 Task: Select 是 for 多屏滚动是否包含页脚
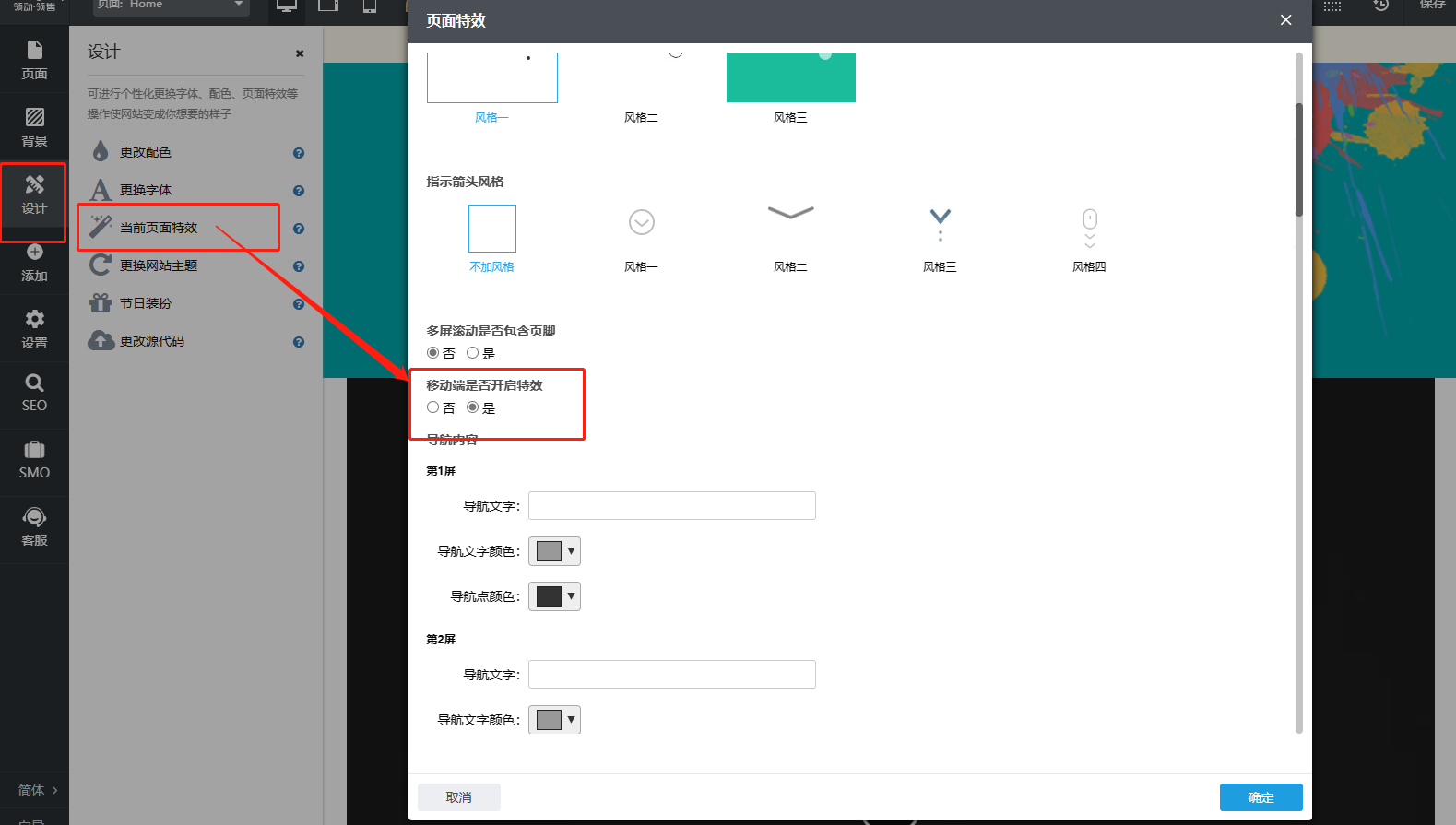[473, 353]
